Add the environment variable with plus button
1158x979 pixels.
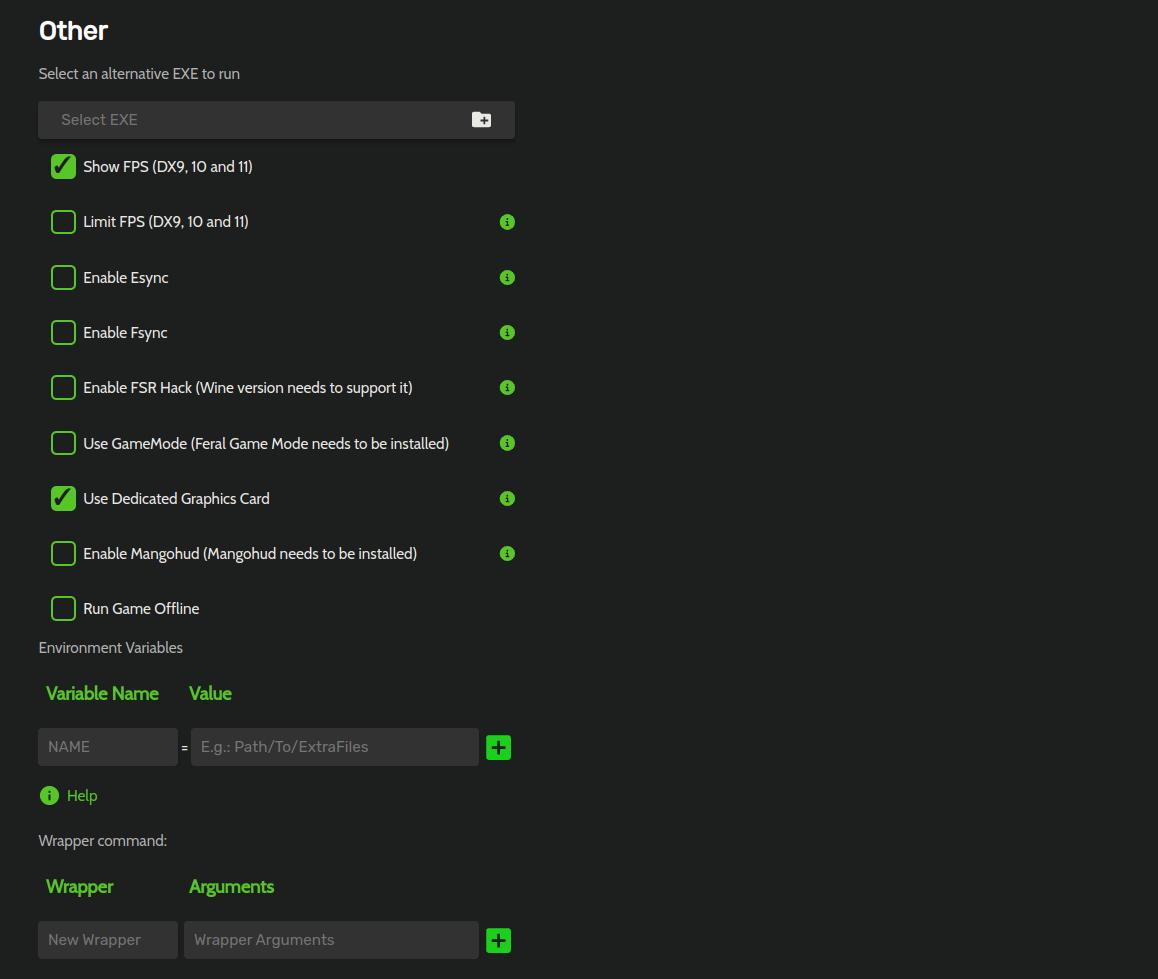click(x=498, y=747)
